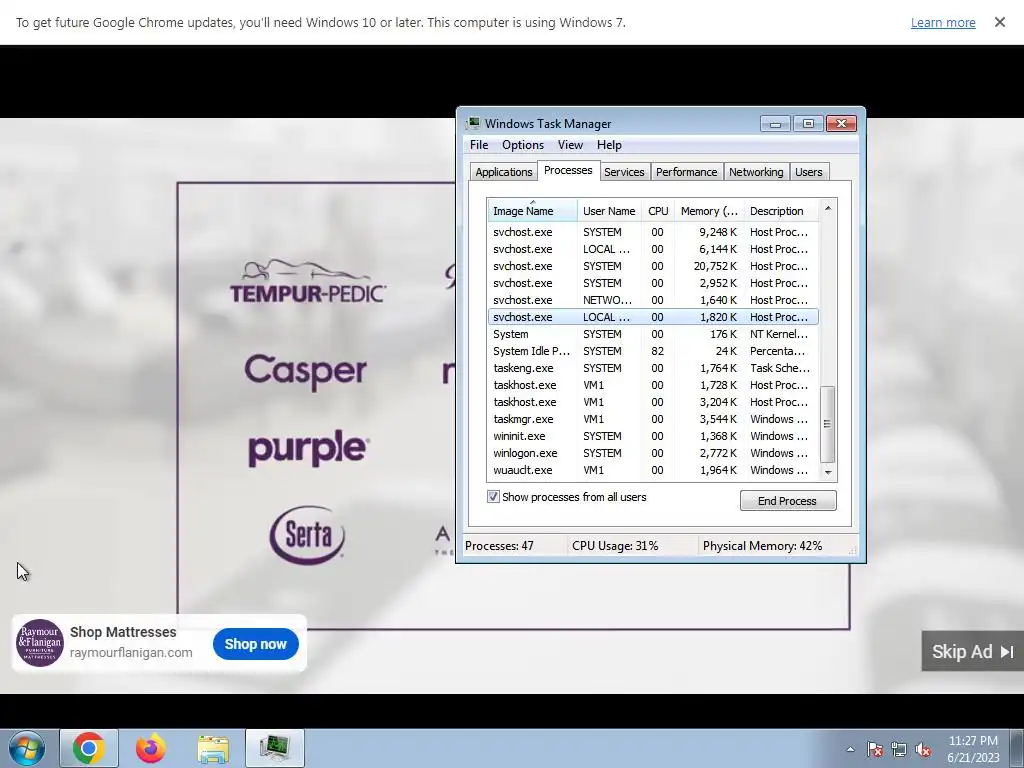Select the winlogon.exe process row
Image resolution: width=1024 pixels, height=768 pixels.
point(653,453)
